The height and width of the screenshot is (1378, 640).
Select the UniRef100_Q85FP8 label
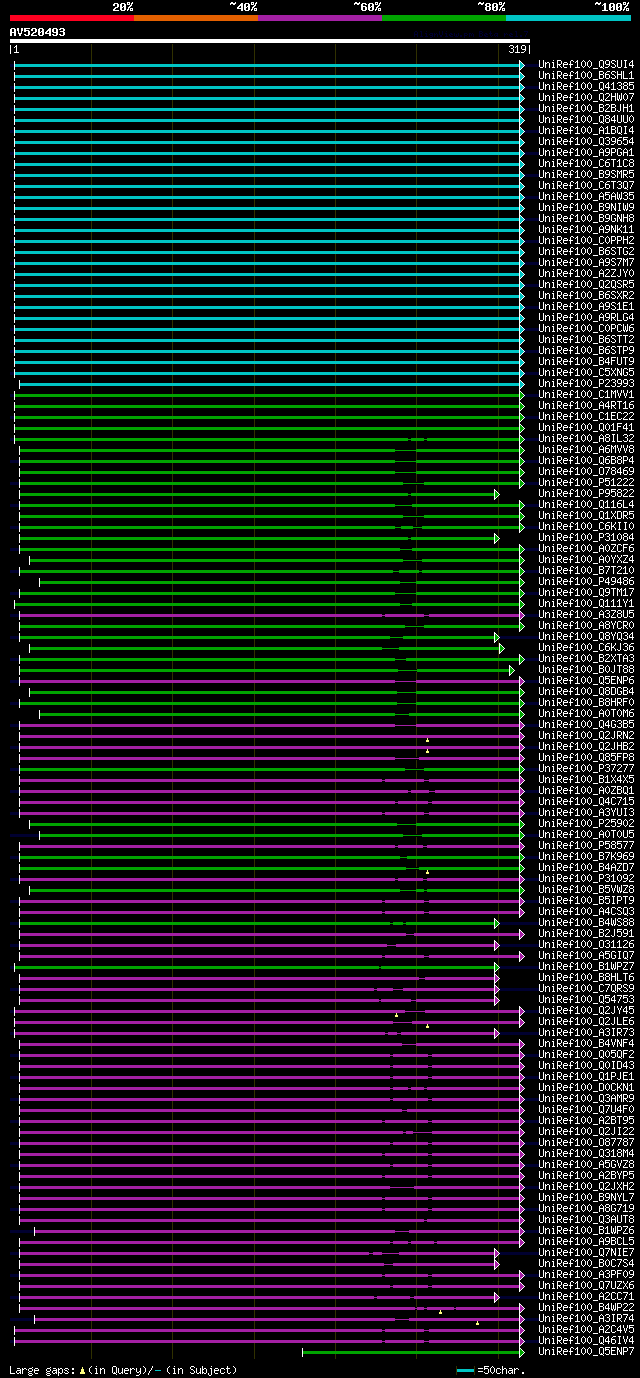tap(586, 758)
